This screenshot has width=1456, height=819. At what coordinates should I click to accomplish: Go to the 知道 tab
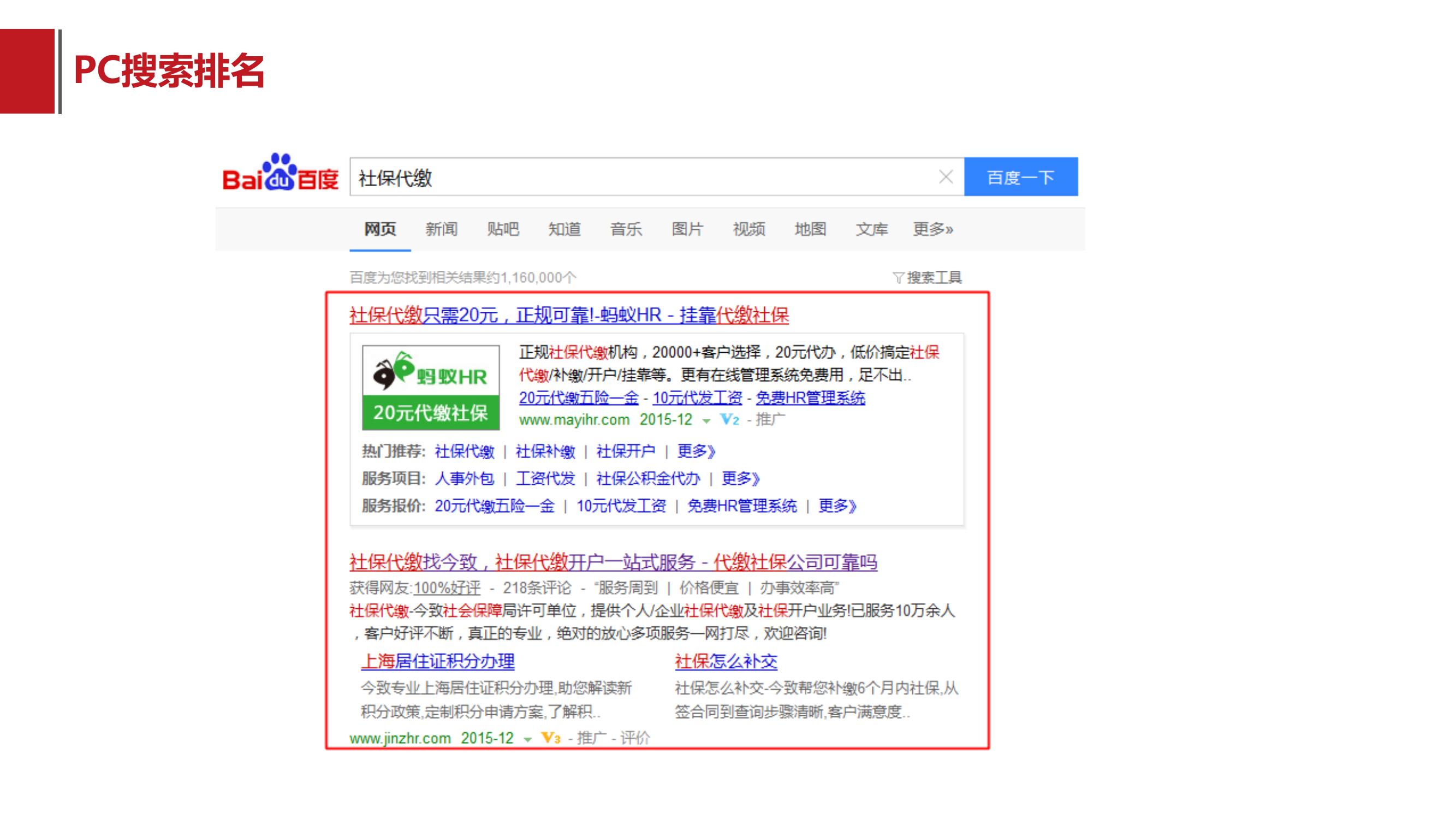tap(564, 229)
